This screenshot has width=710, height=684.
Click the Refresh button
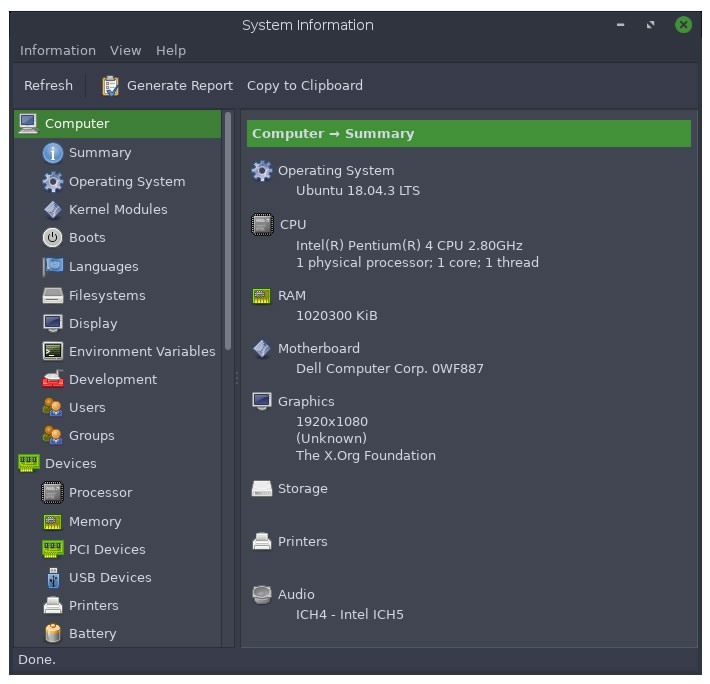[48, 86]
